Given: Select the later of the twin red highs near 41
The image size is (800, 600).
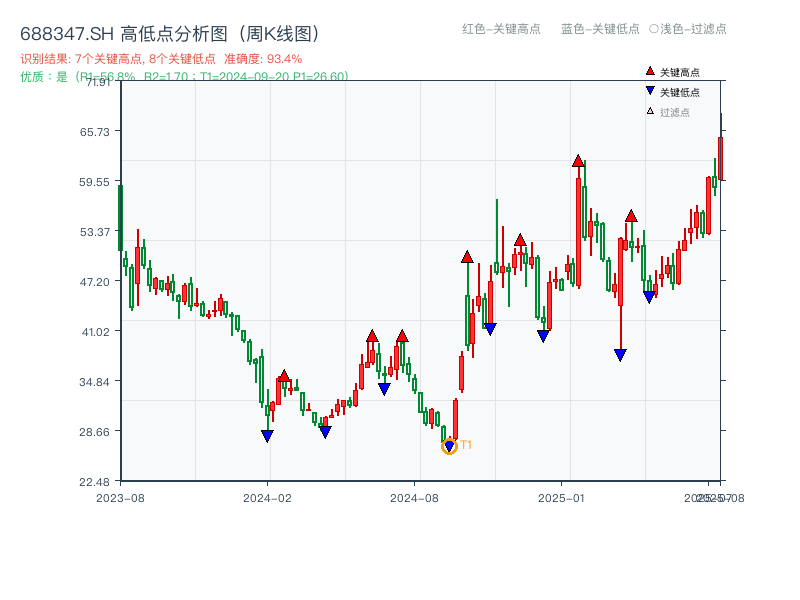Looking at the screenshot, I should 402,336.
